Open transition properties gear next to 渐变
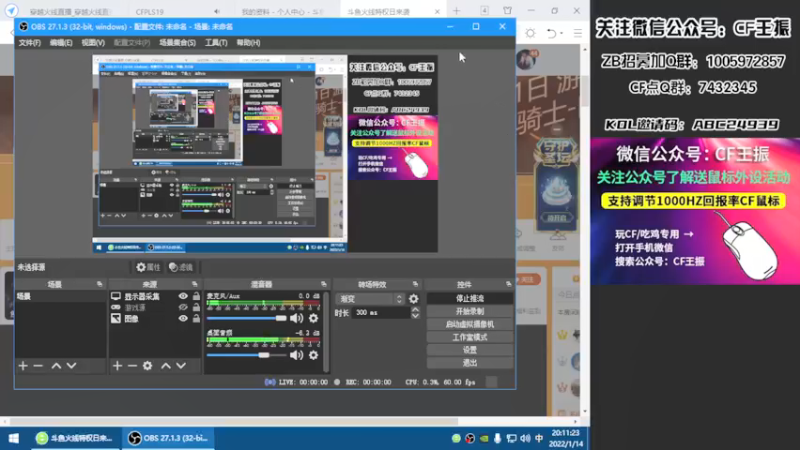Screen dimensions: 800x450 tap(414, 299)
